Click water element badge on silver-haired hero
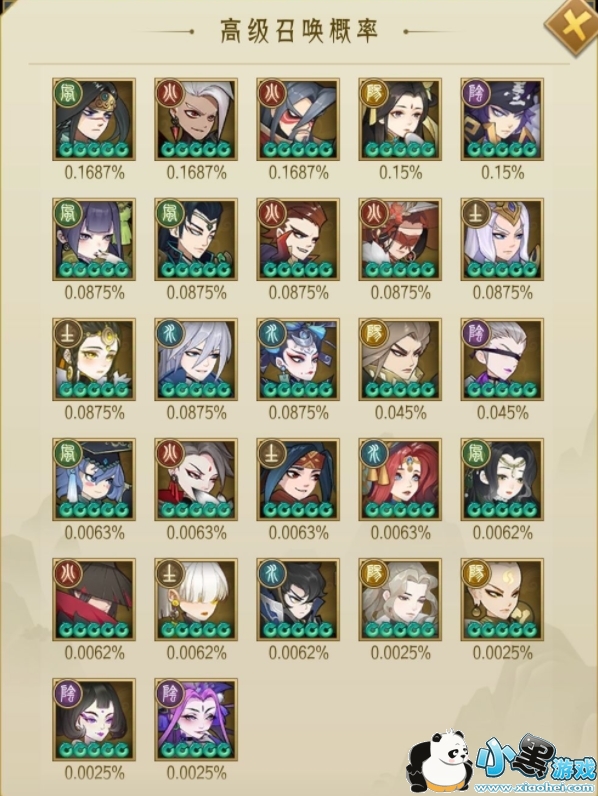 170,334
